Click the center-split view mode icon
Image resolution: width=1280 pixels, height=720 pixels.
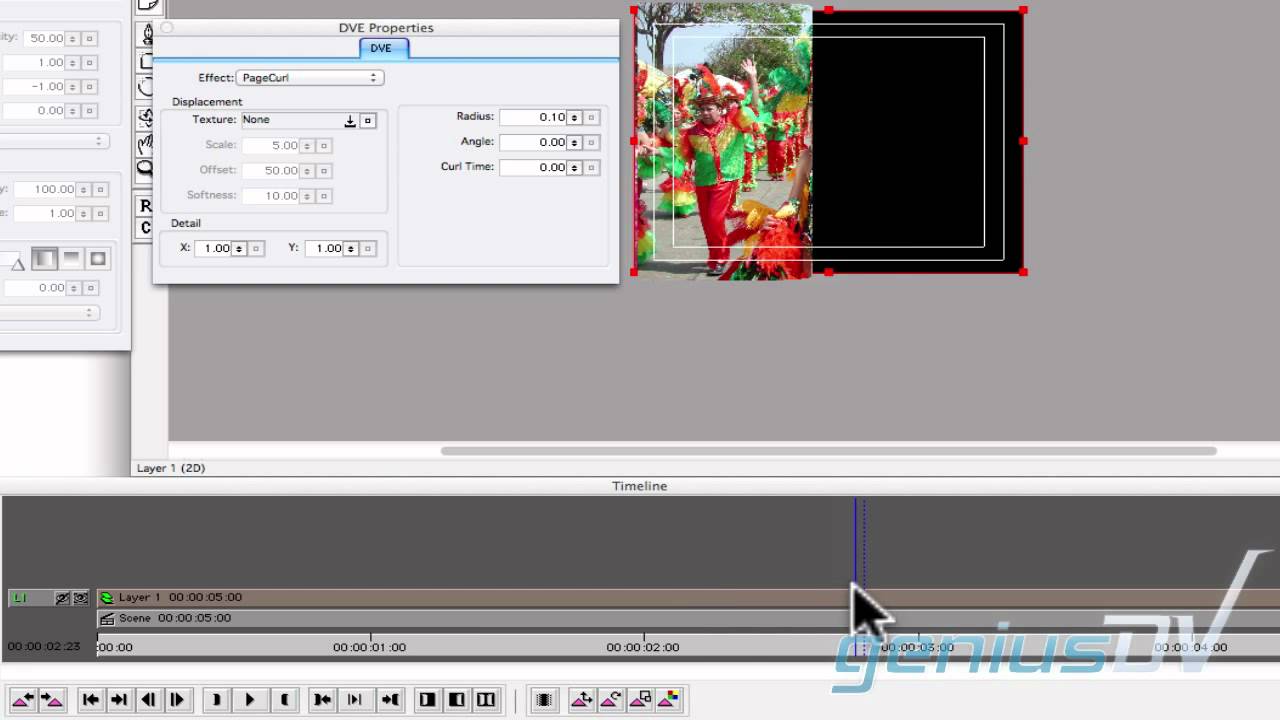click(x=456, y=700)
